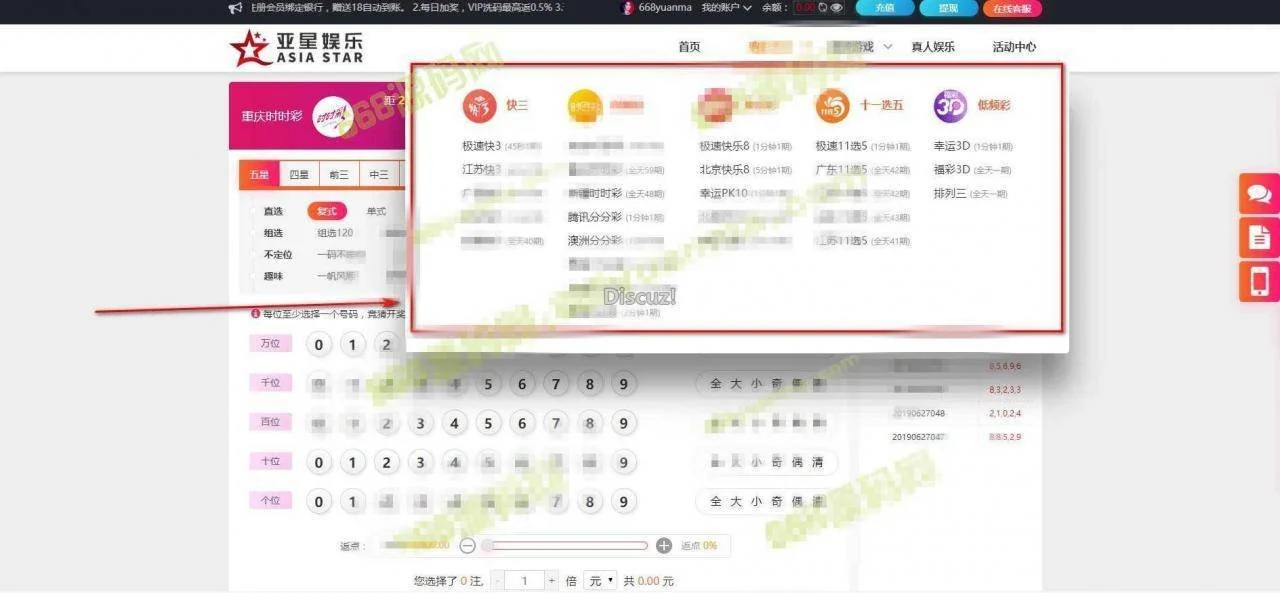Click the plus icon beside rebate slider

tap(664, 546)
